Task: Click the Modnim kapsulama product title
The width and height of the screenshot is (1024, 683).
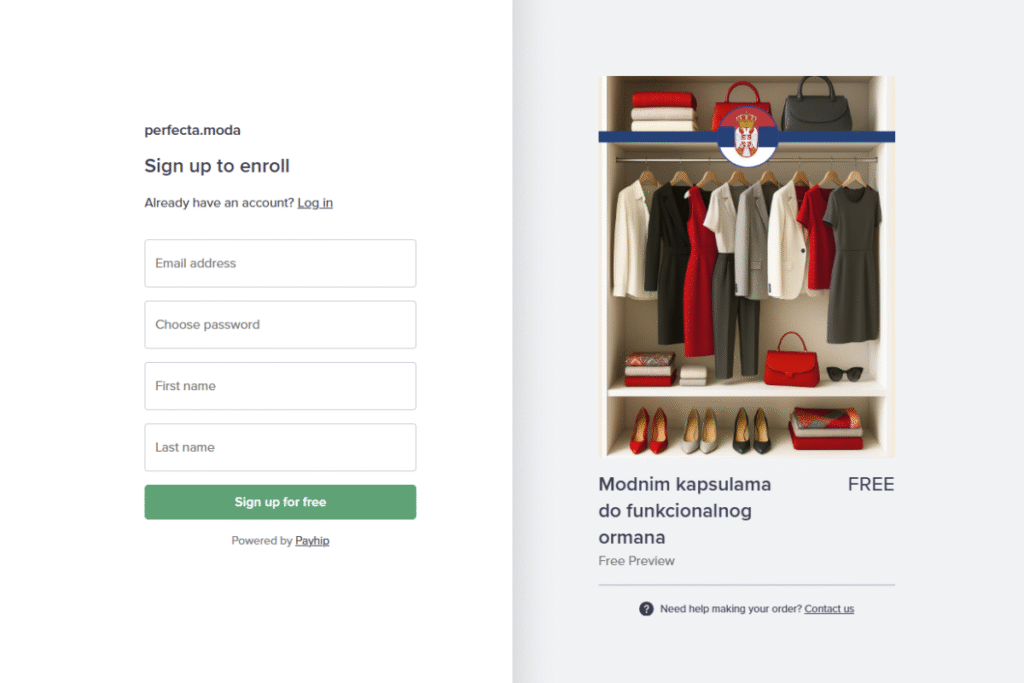Action: pyautogui.click(x=685, y=510)
